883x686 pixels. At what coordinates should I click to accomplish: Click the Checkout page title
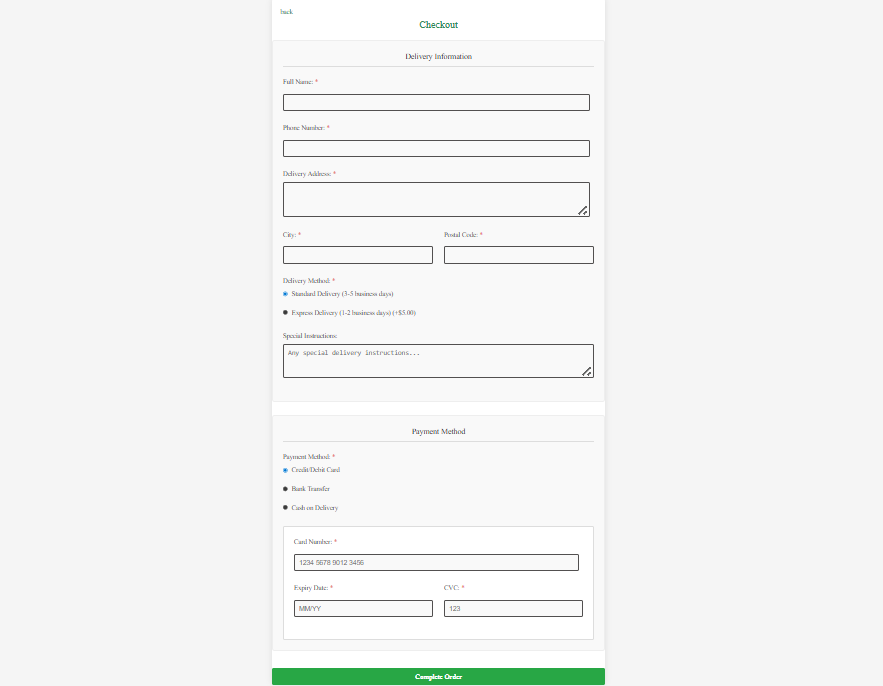point(438,25)
